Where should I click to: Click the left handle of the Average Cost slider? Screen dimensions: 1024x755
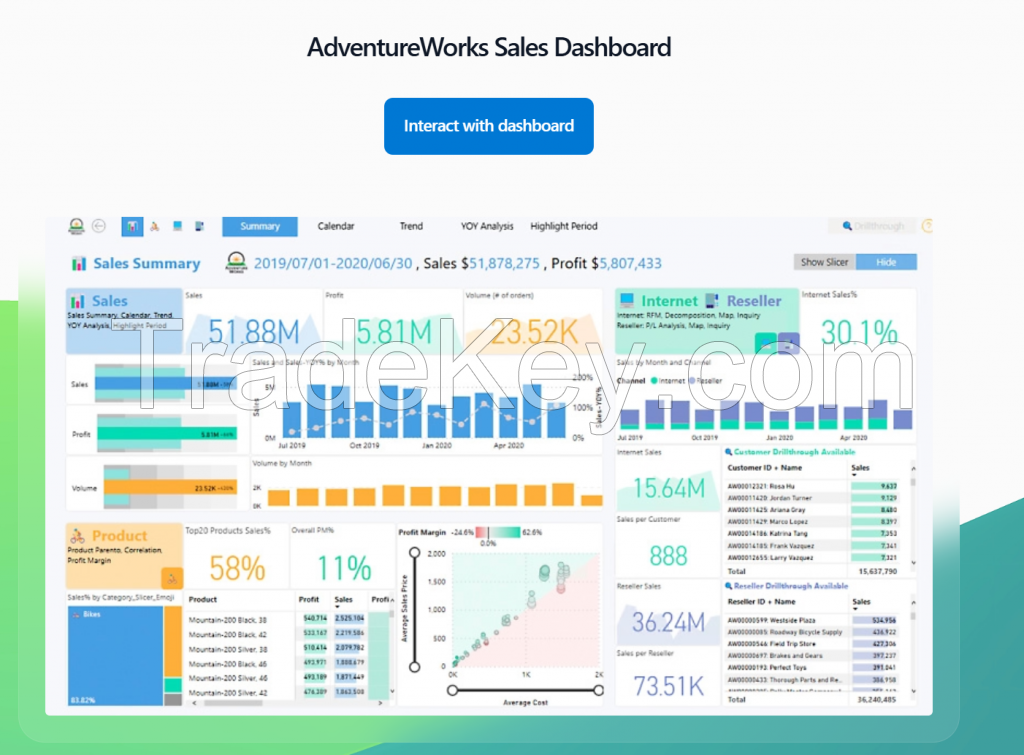[452, 690]
